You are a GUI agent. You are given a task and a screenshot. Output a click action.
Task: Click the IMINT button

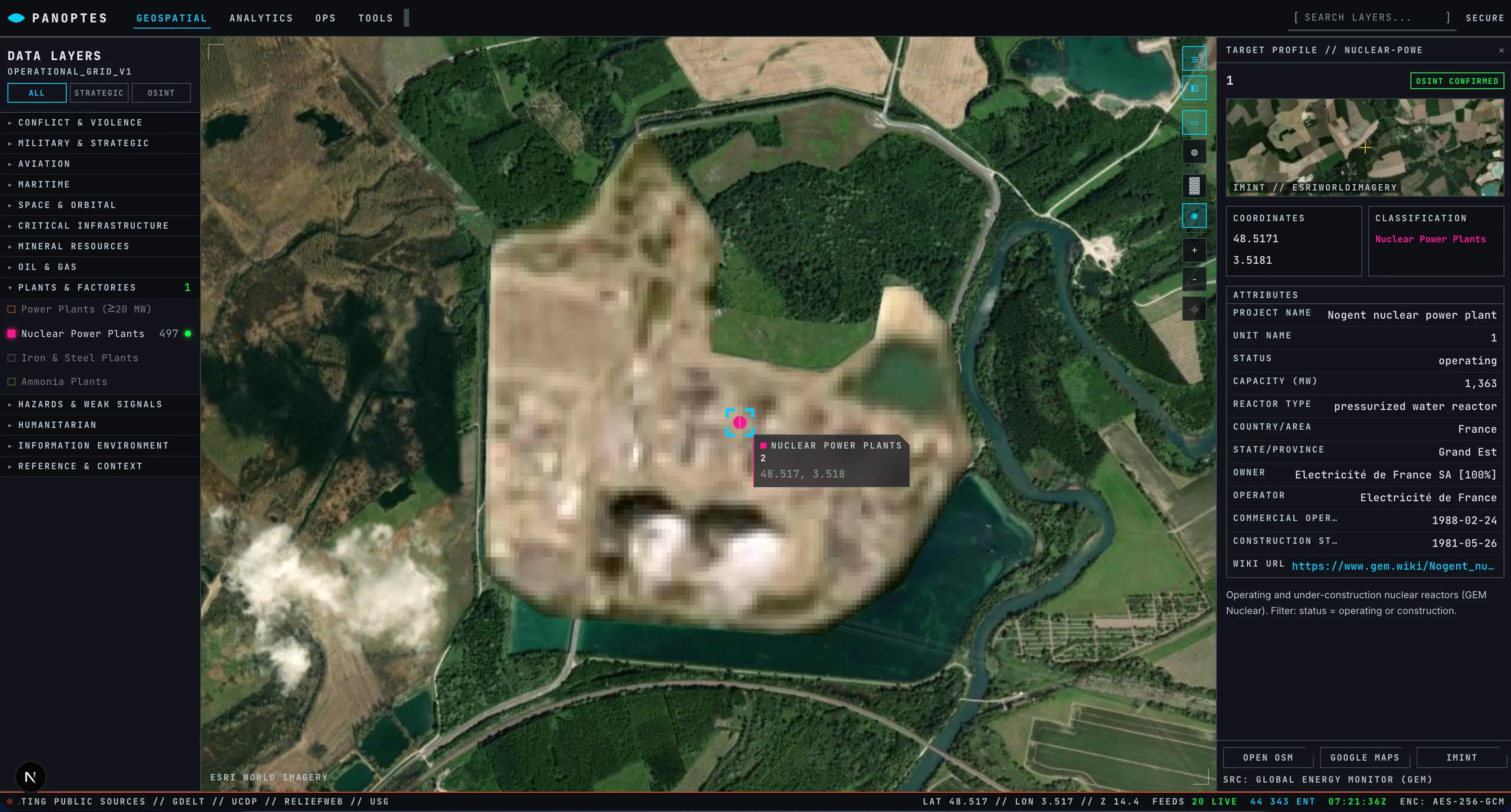(x=1462, y=758)
